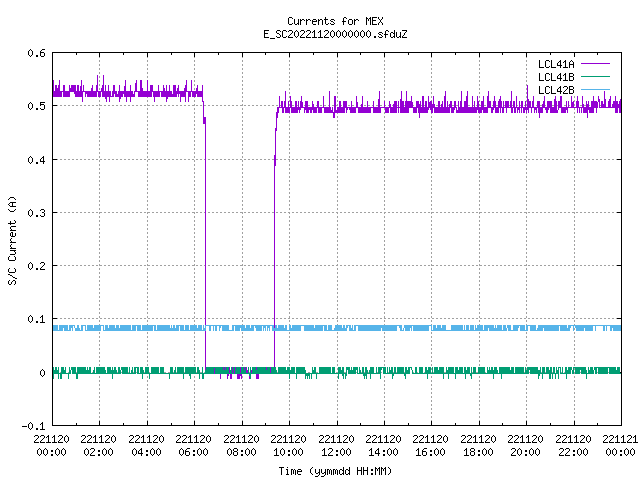
Task: Click x-axis tick label 221120 02:00
Action: point(98,446)
